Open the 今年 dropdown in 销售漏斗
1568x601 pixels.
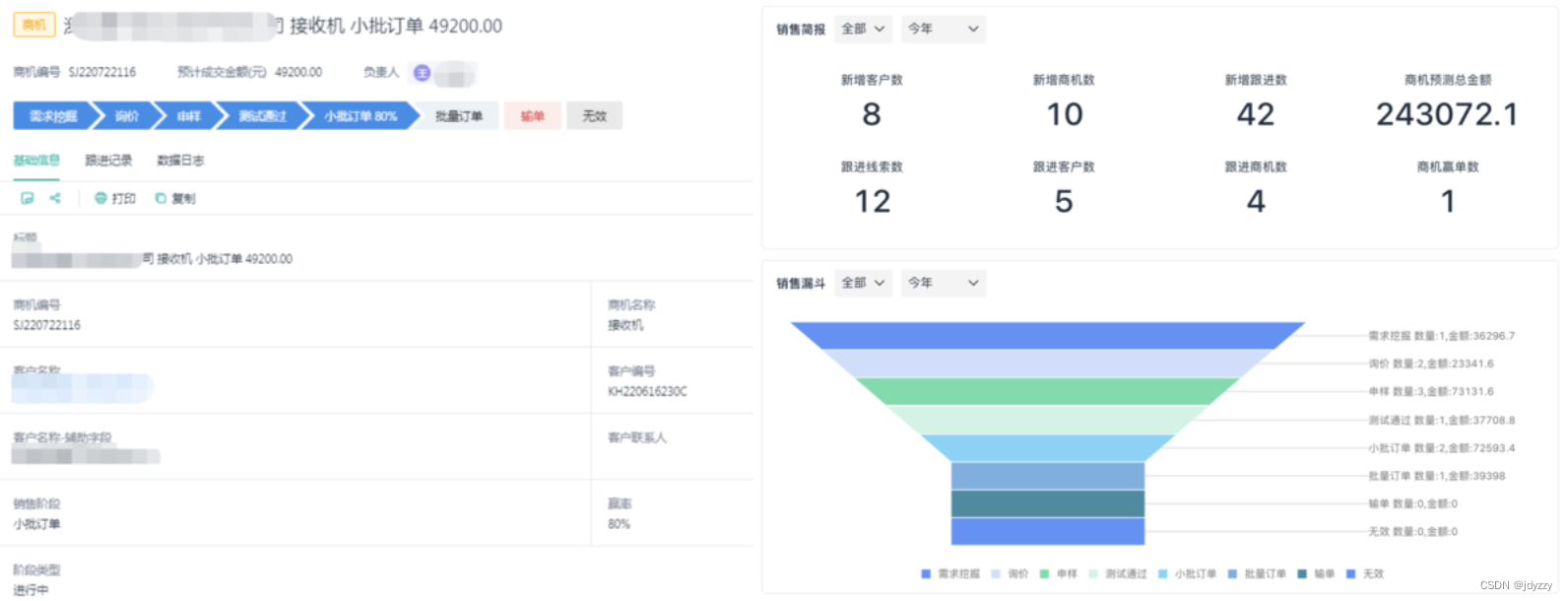pyautogui.click(x=944, y=283)
